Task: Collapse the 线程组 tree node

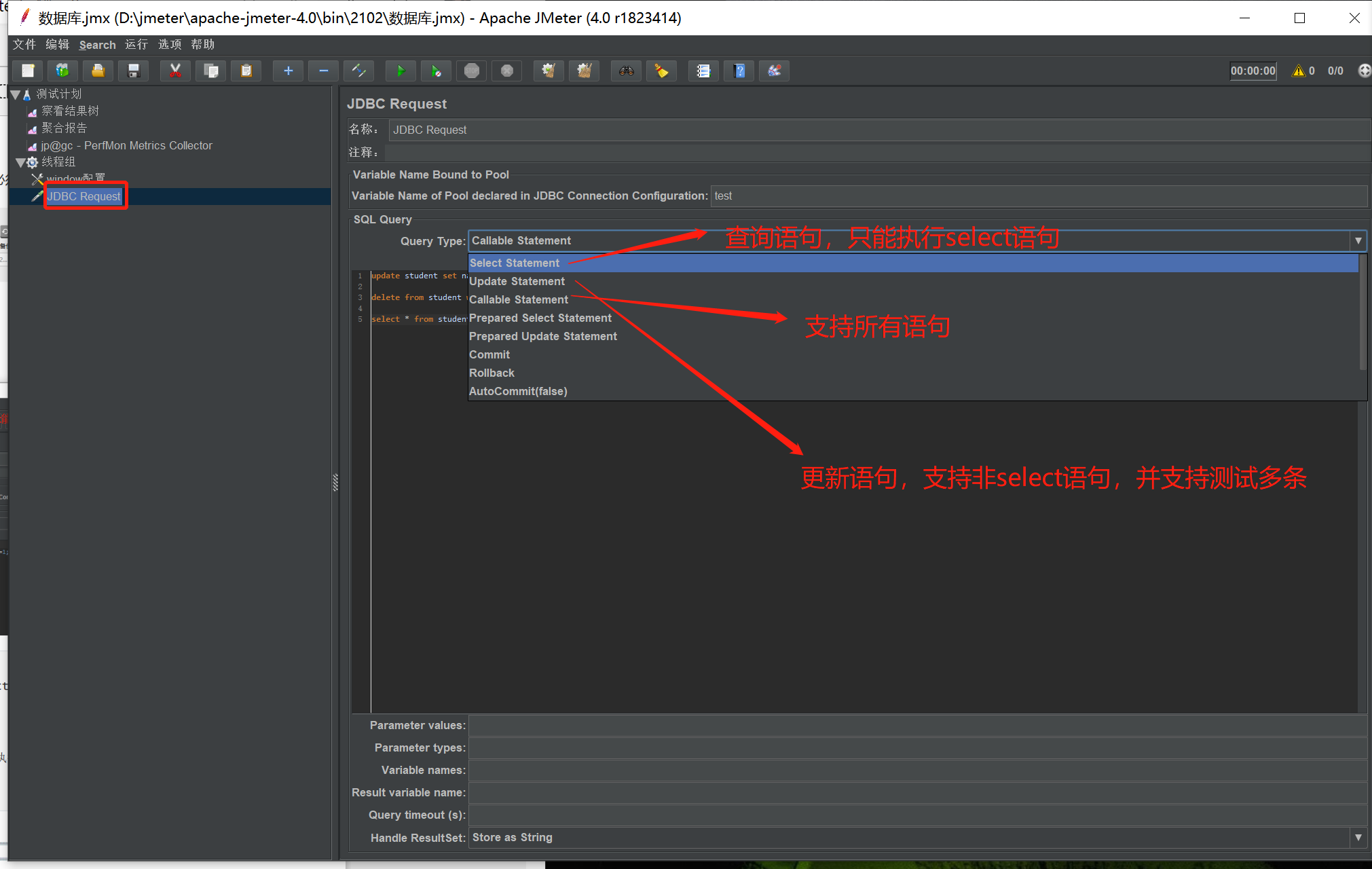Action: [20, 162]
